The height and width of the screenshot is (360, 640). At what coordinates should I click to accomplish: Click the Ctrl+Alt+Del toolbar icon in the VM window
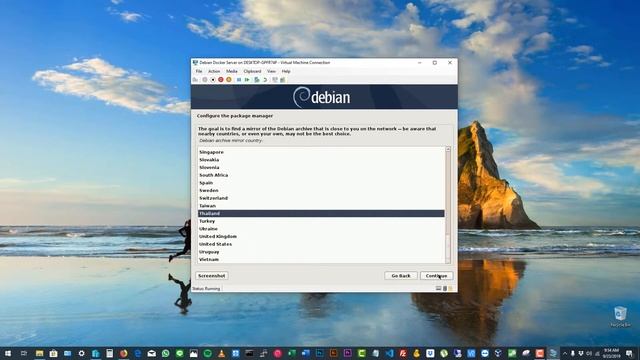195,80
